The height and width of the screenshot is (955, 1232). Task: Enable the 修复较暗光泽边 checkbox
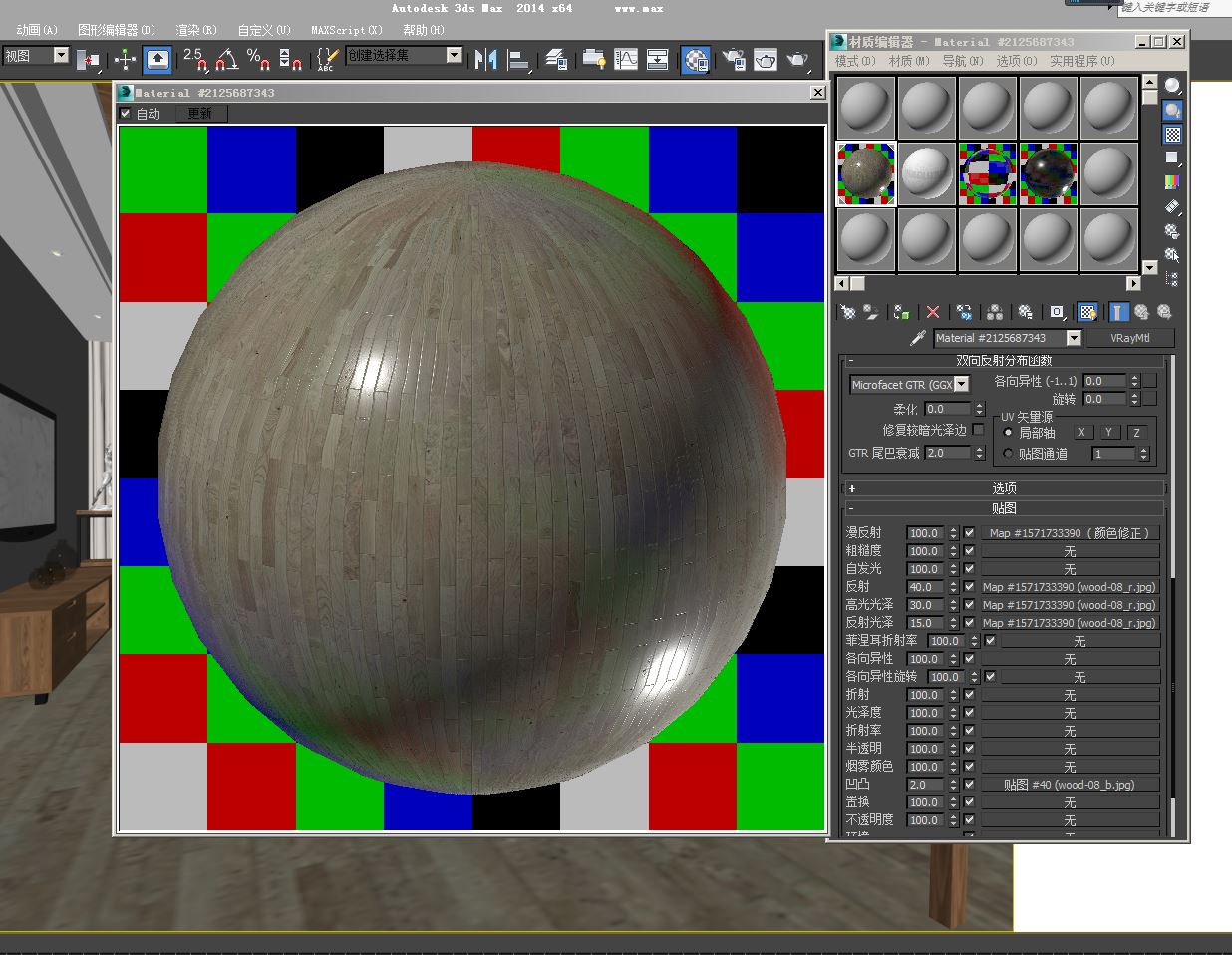[x=978, y=430]
